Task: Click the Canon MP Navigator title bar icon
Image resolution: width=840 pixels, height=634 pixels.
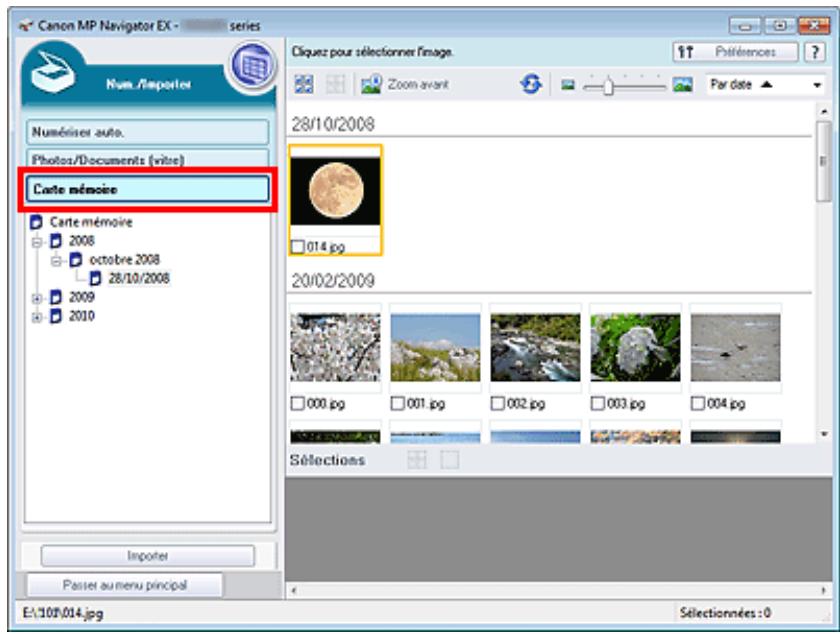Action: point(26,25)
